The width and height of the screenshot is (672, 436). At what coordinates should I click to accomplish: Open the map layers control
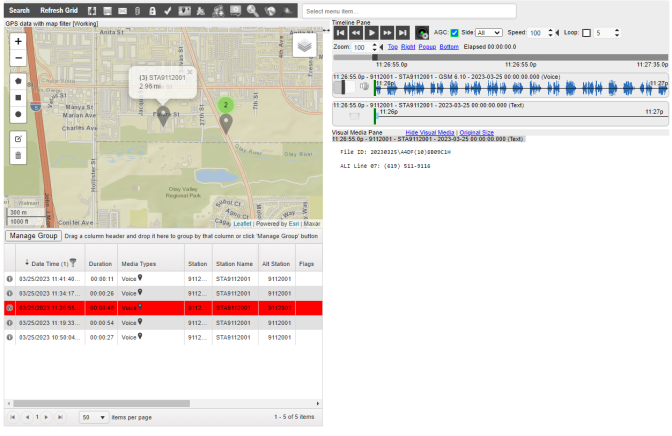[x=304, y=45]
